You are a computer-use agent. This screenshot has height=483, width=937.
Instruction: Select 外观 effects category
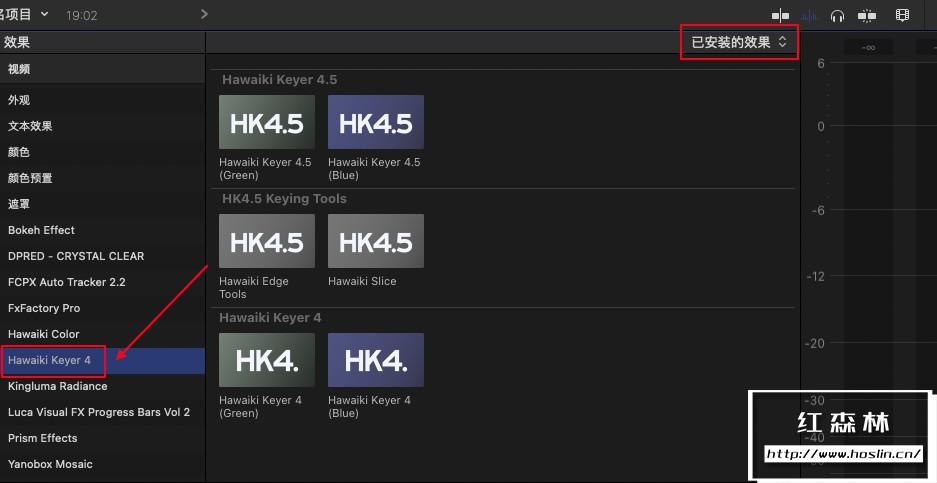[x=102, y=100]
